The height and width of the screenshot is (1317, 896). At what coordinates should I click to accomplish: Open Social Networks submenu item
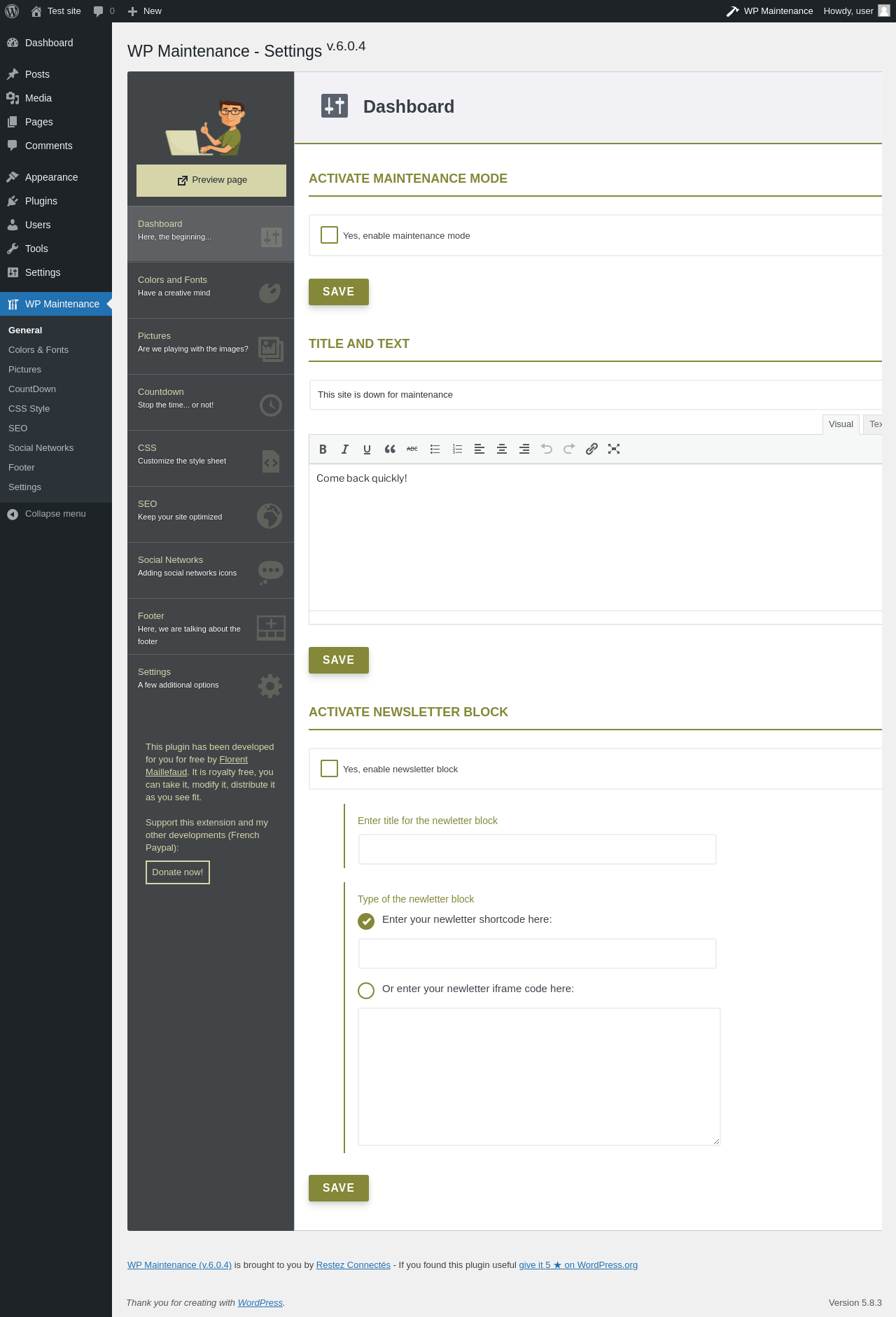(41, 448)
